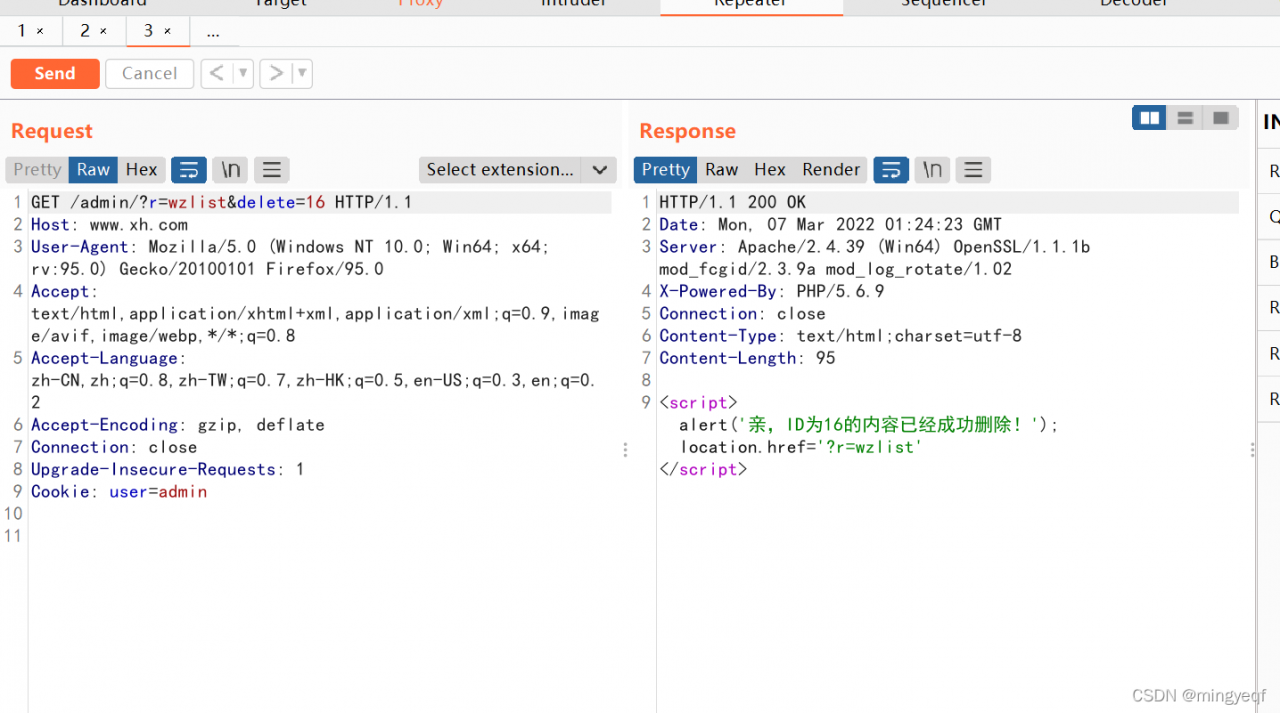
Task: Switch Request view to Pretty
Action: click(x=37, y=170)
